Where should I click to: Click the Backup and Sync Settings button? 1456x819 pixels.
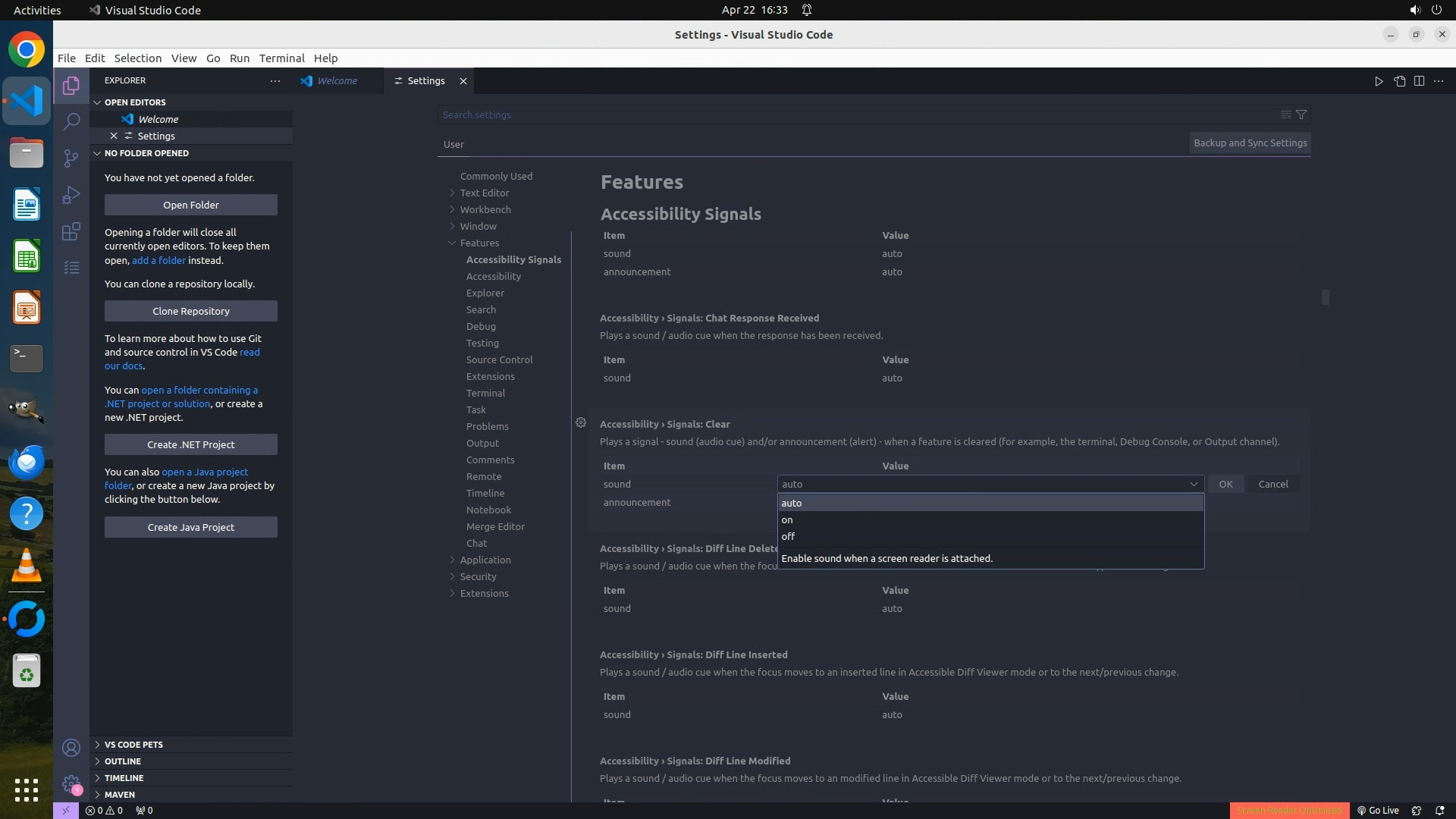click(x=1250, y=143)
